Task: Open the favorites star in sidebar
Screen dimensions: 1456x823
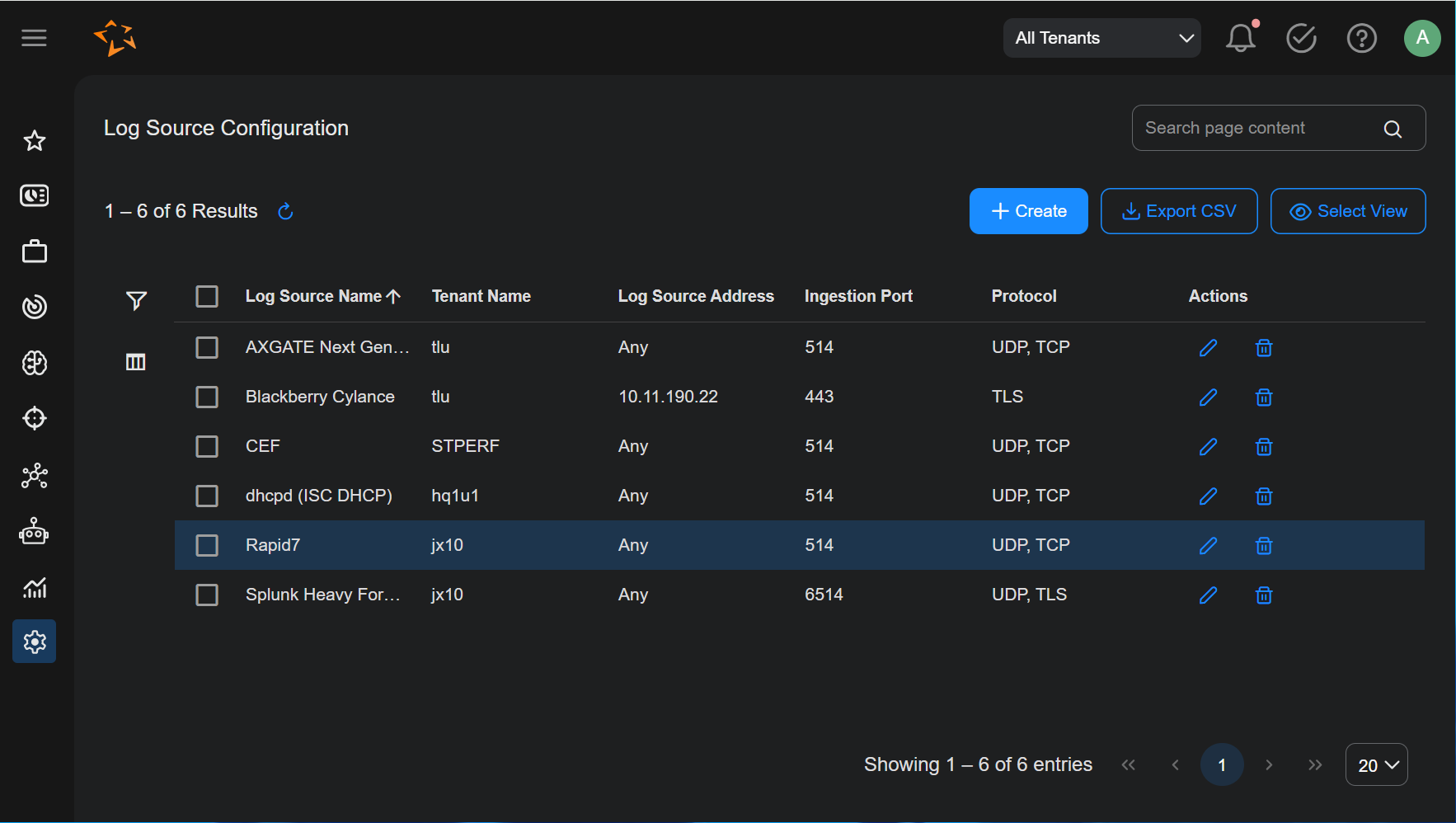Action: tap(34, 141)
